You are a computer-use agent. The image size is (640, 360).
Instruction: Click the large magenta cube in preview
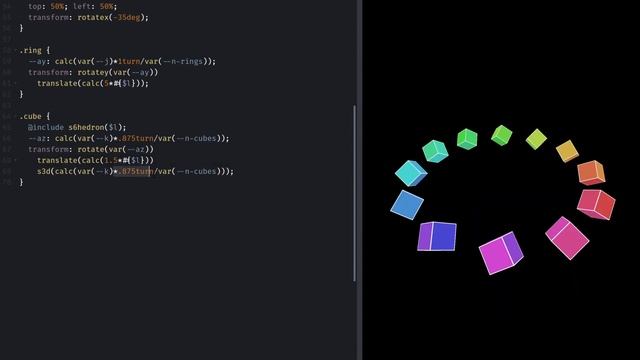(501, 253)
